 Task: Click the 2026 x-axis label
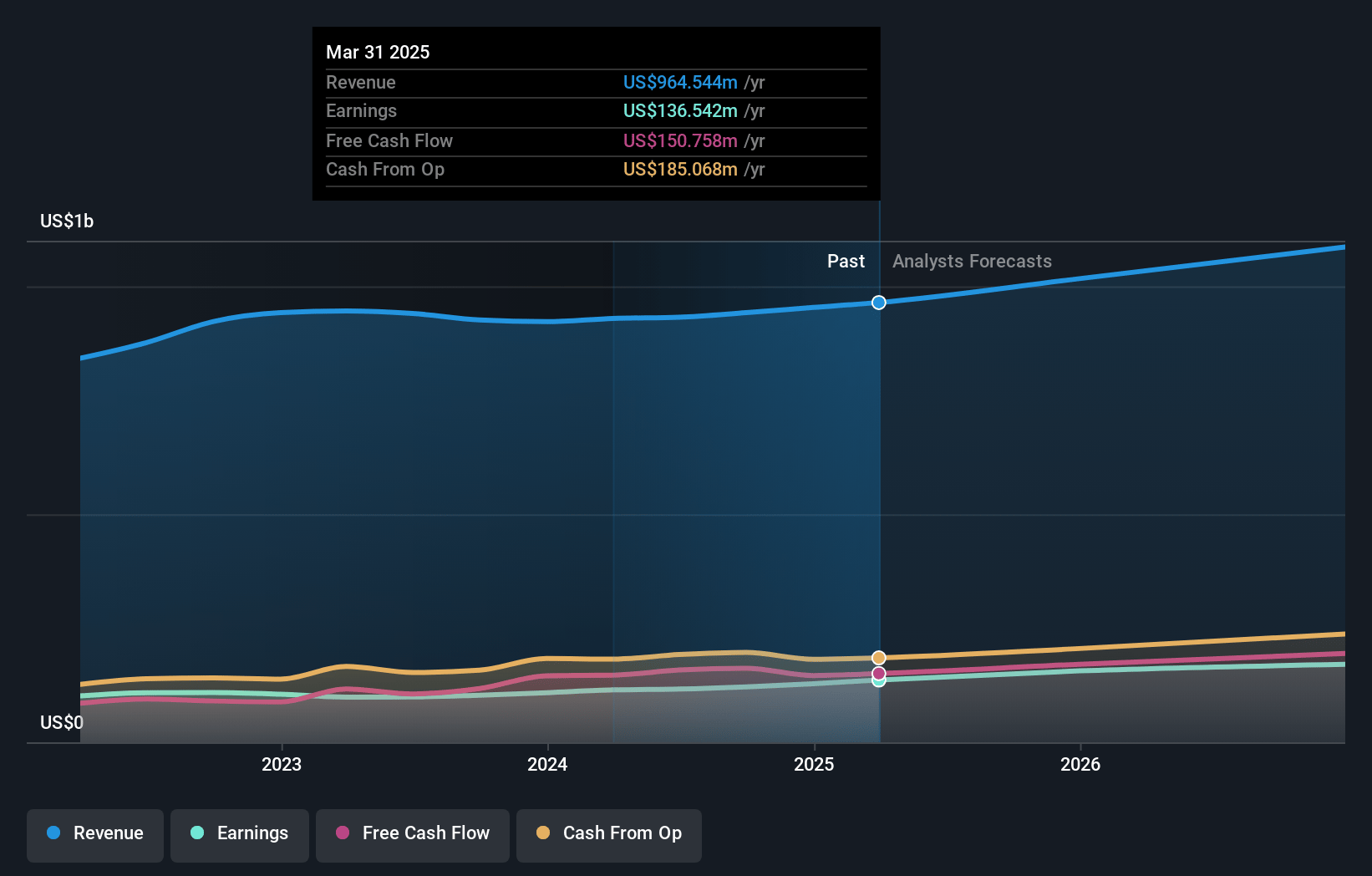pyautogui.click(x=1080, y=764)
